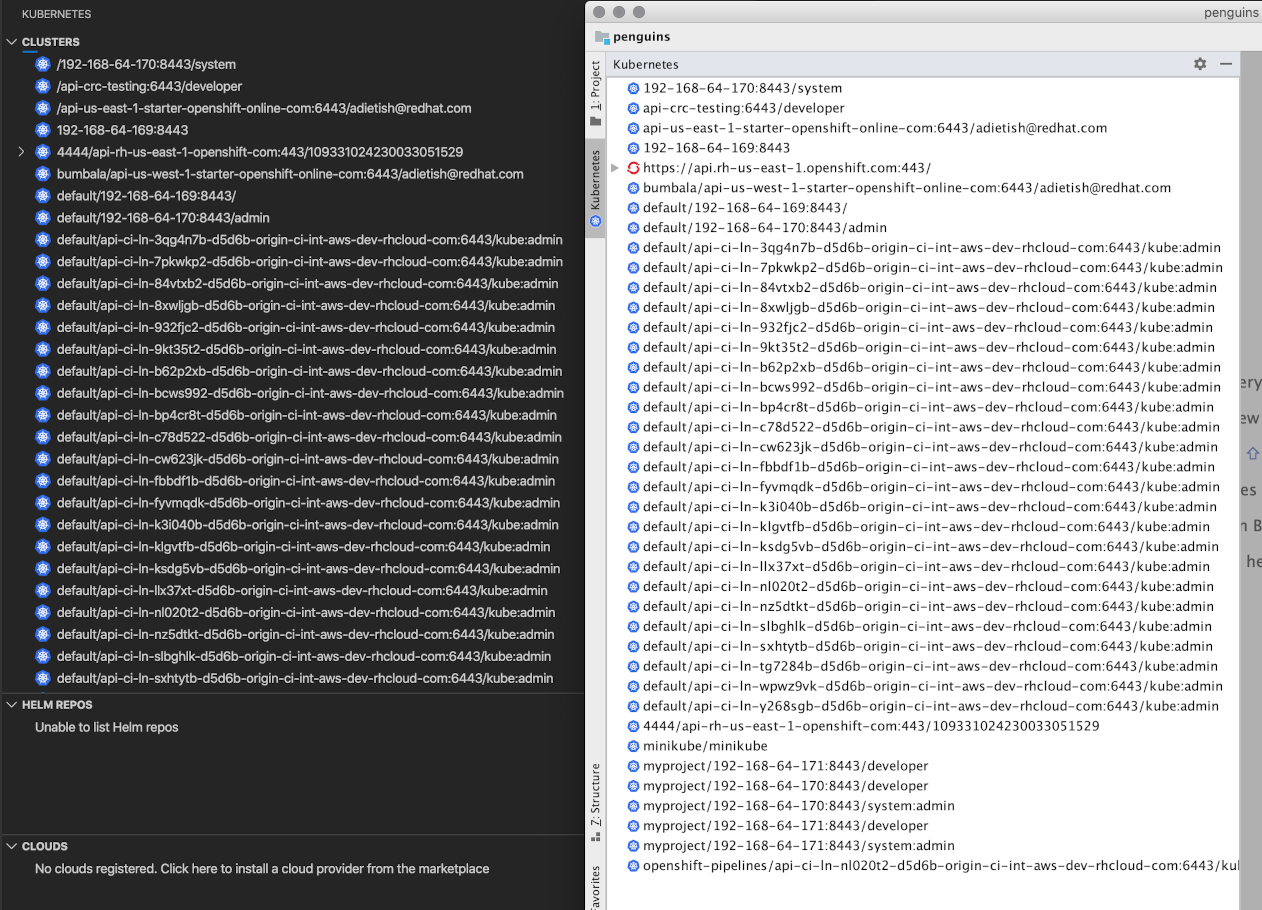
Task: Collapse the CLUSTERS section in VS Code
Action: pyautogui.click(x=12, y=42)
